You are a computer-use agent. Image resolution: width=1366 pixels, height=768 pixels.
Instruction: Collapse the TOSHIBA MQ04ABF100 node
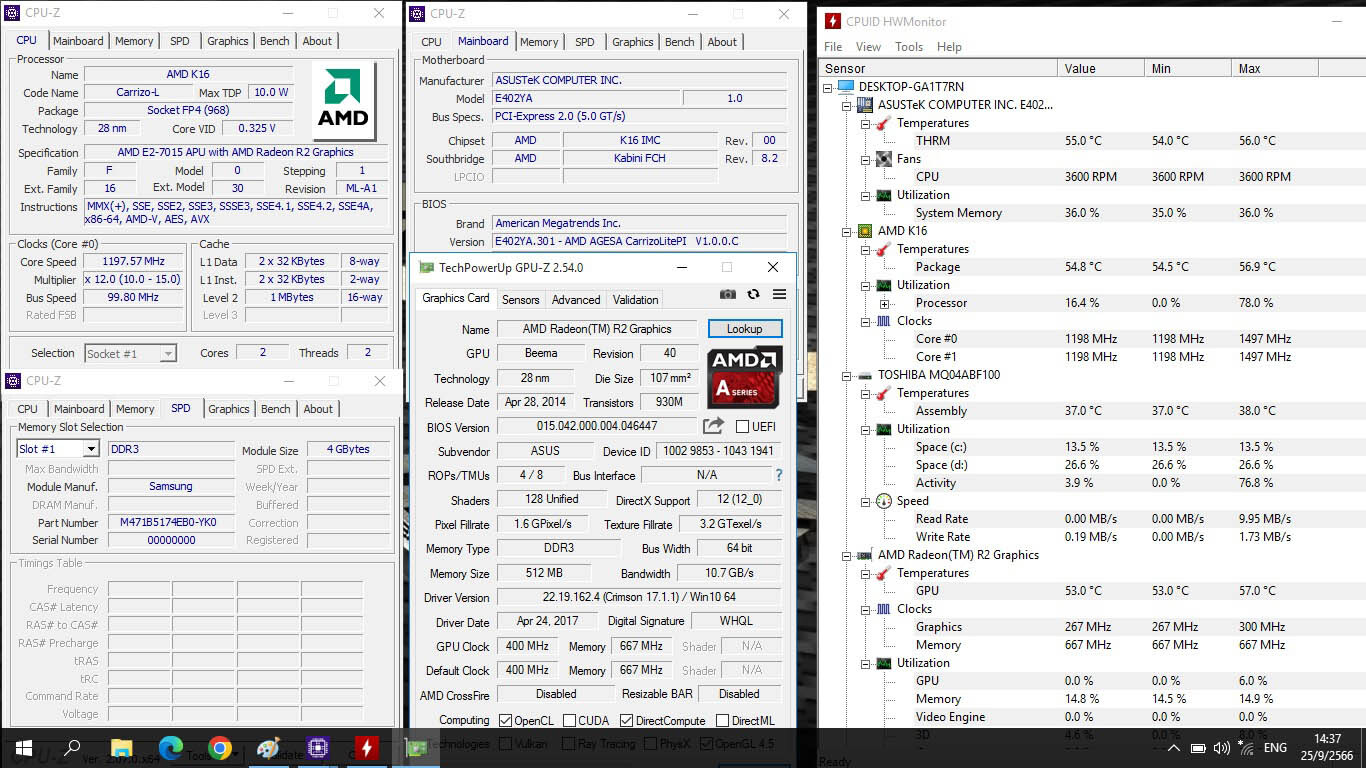tap(847, 375)
